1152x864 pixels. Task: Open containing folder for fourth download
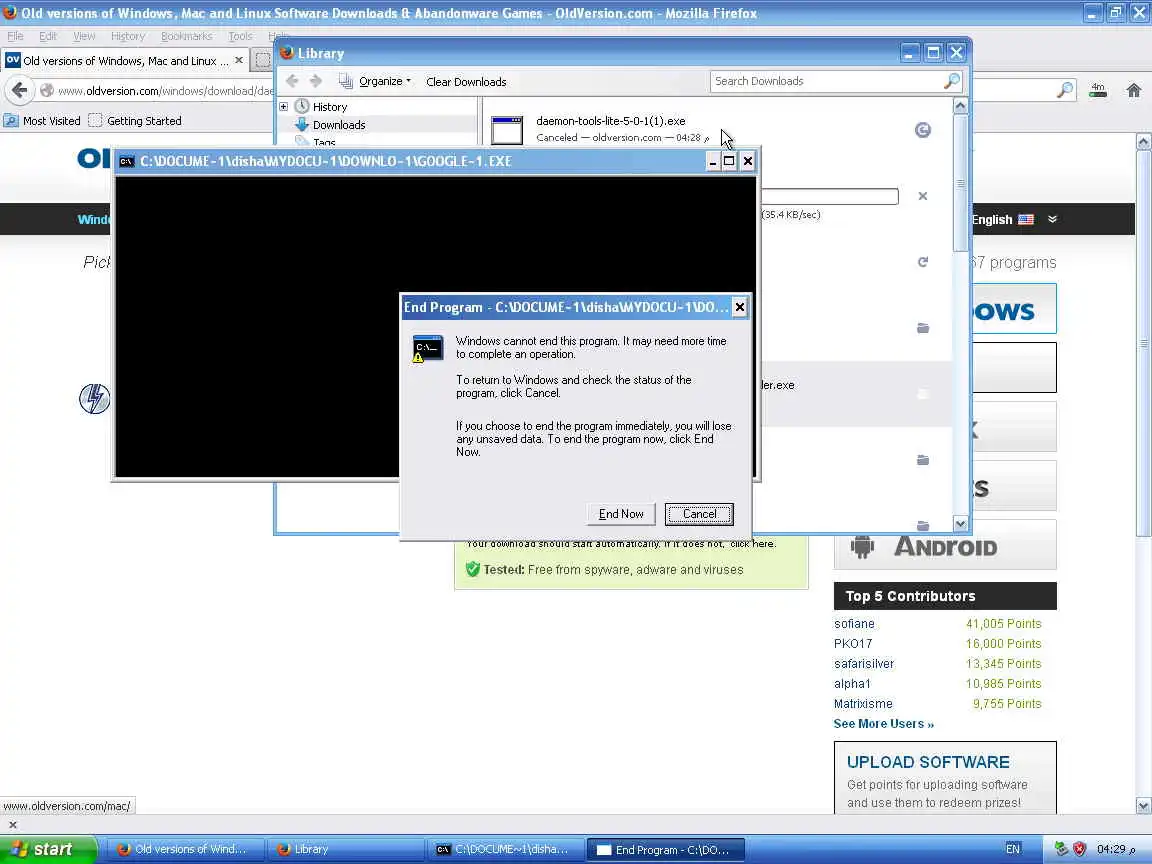point(923,328)
